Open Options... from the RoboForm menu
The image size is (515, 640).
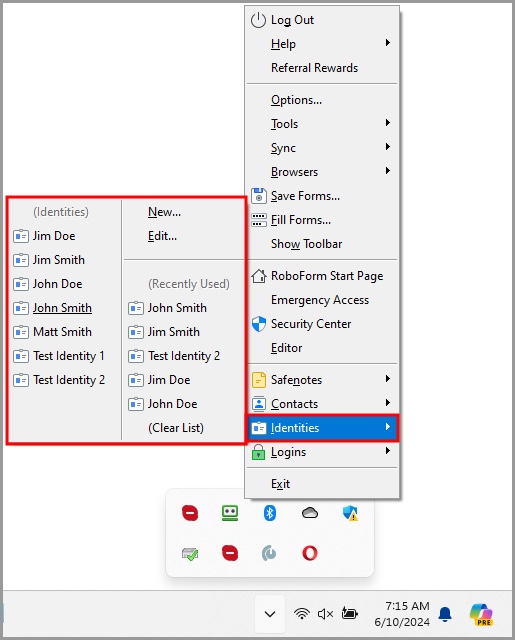point(322,100)
